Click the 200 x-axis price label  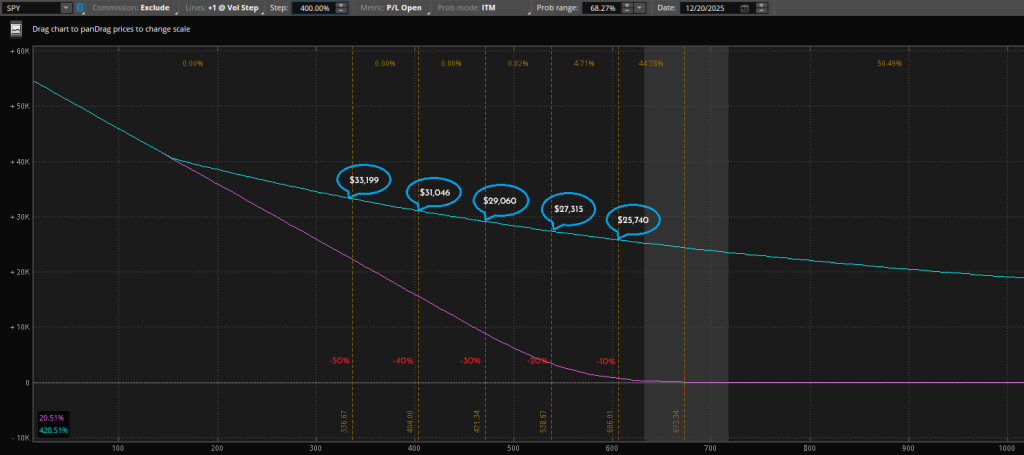(x=217, y=450)
